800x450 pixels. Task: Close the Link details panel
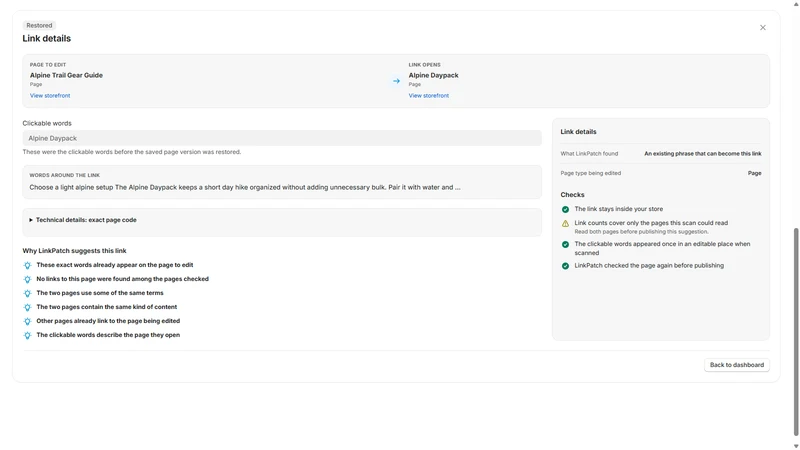point(762,28)
